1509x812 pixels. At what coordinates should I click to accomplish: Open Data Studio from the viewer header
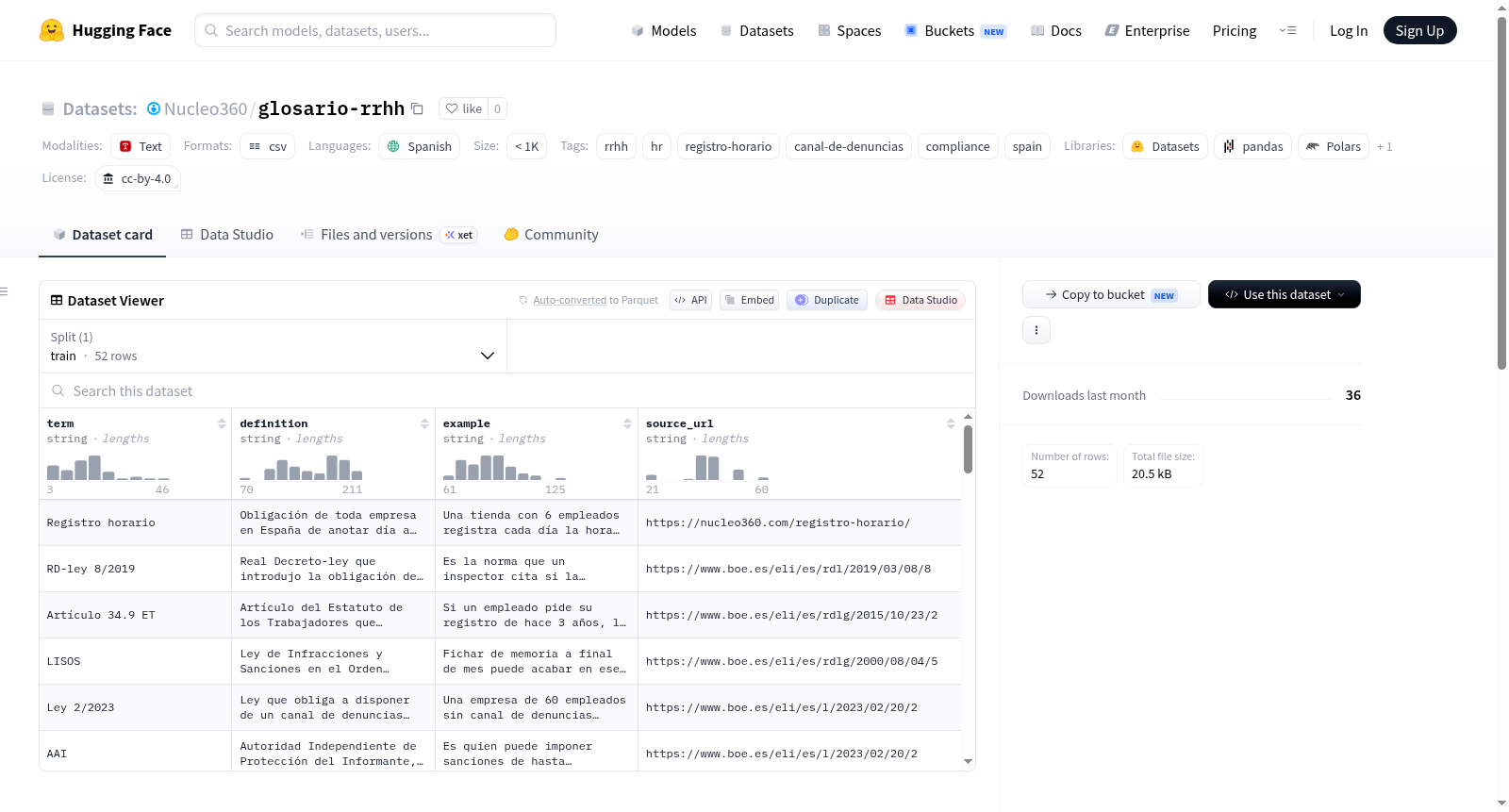click(x=920, y=300)
